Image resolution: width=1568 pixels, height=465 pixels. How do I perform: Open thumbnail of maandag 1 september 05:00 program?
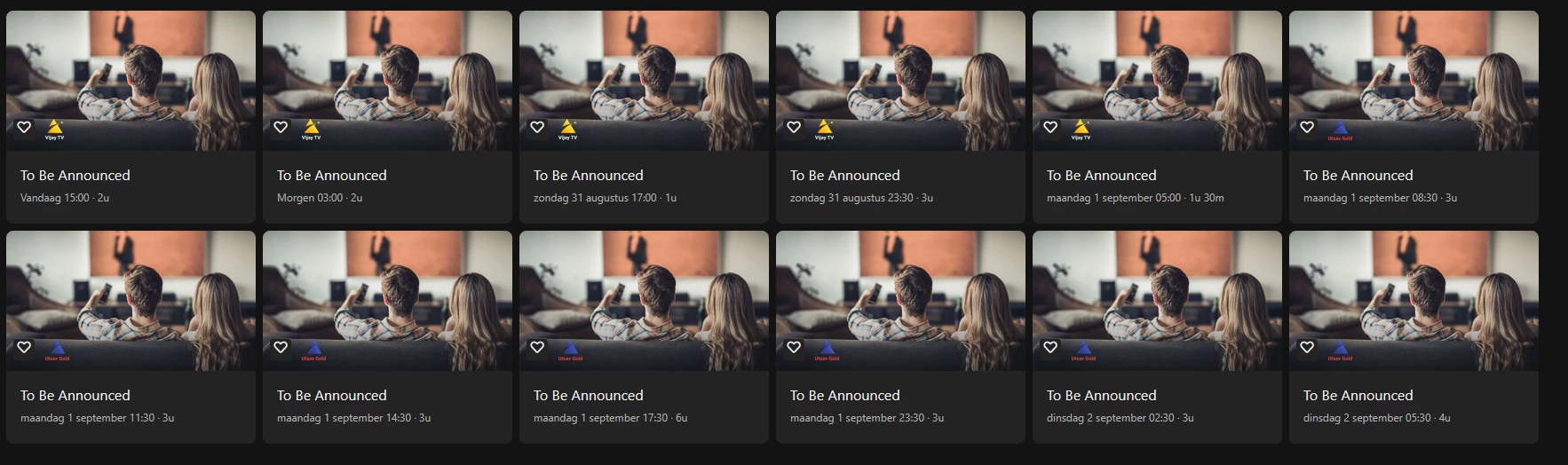click(1157, 81)
